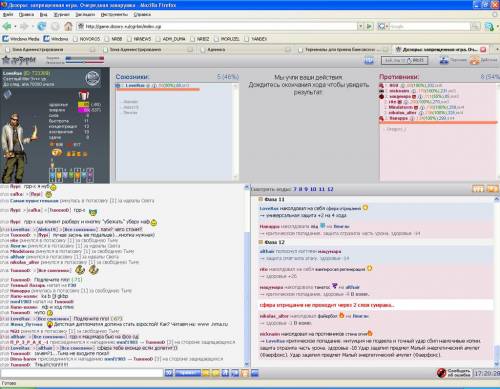The image size is (500, 389).
Task: Open the Инструменты menu
Action: pyautogui.click(x=114, y=14)
